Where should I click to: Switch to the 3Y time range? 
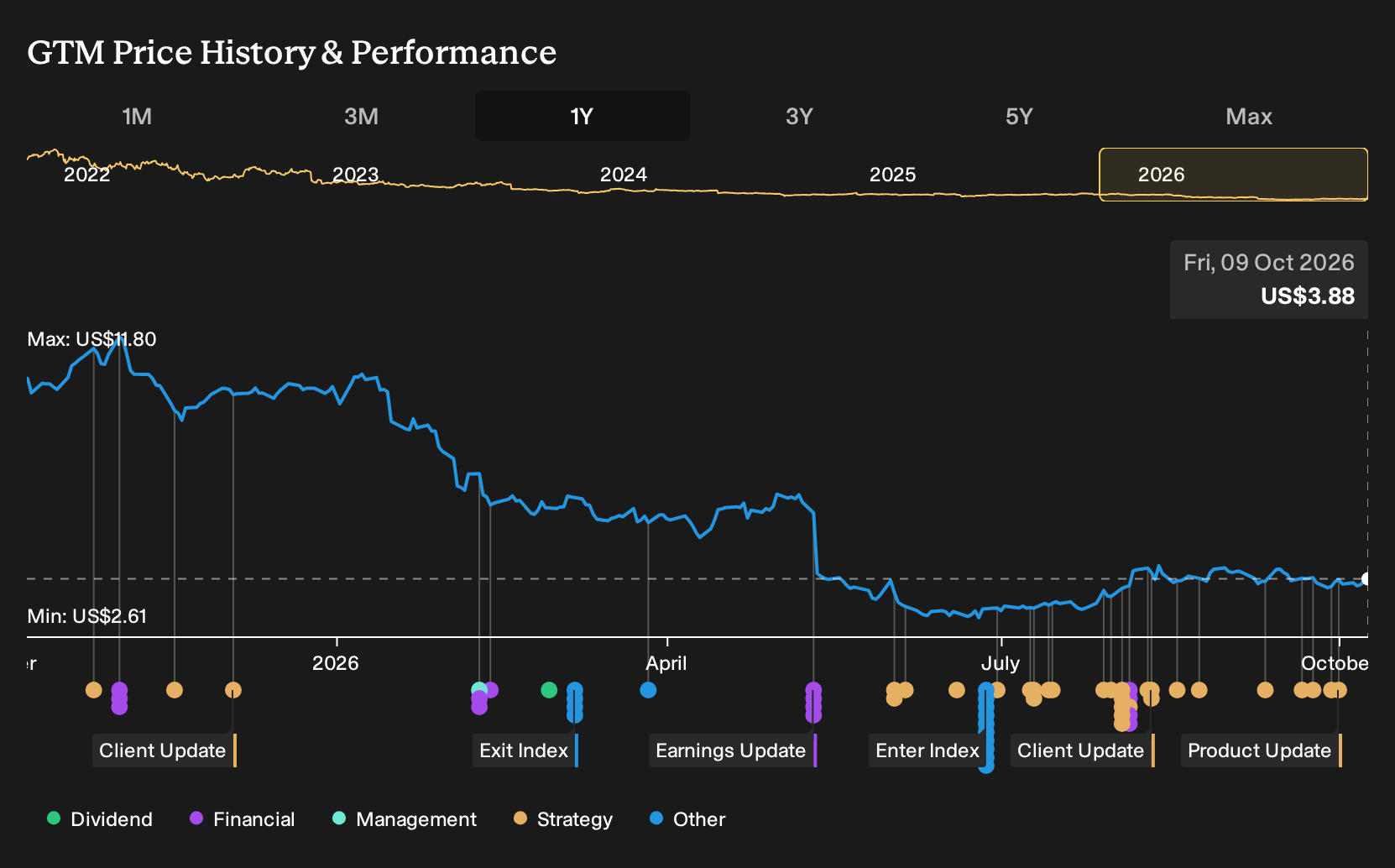click(799, 116)
